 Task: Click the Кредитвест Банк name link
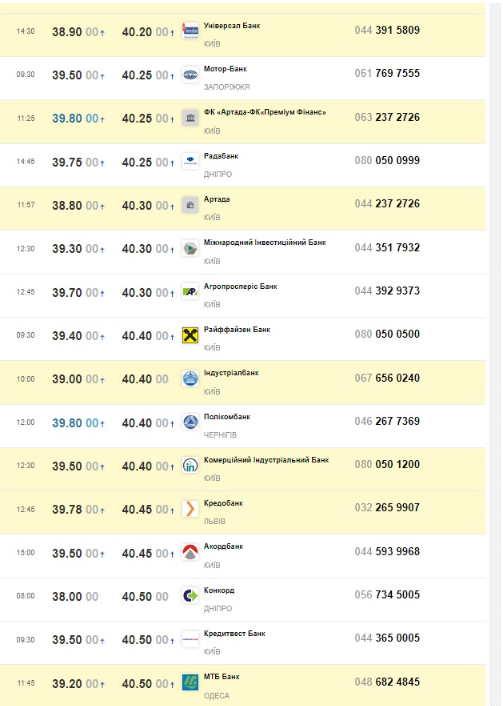click(235, 634)
